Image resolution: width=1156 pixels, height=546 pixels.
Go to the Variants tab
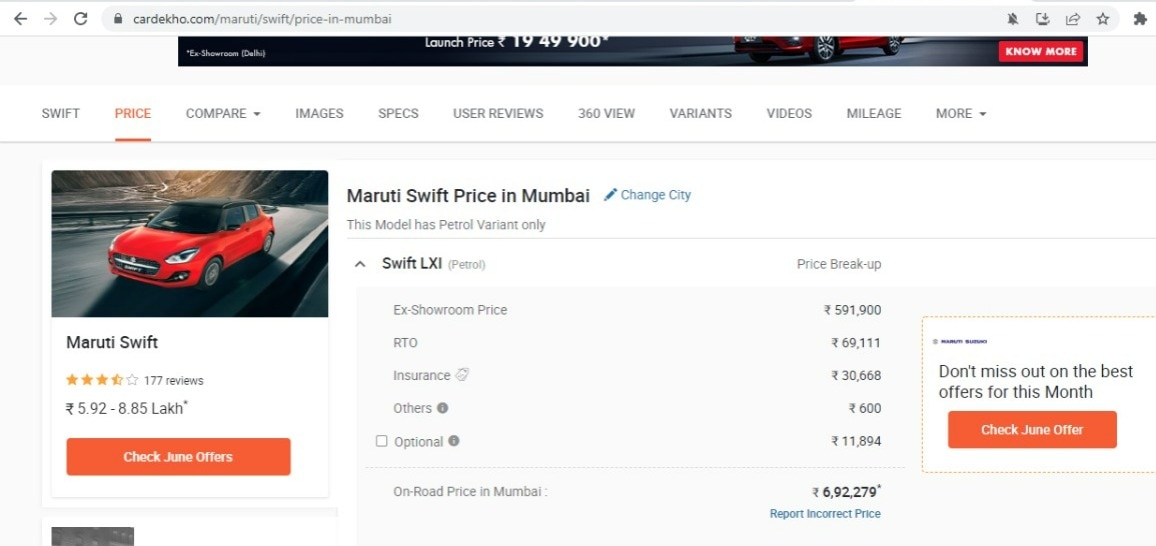point(700,114)
